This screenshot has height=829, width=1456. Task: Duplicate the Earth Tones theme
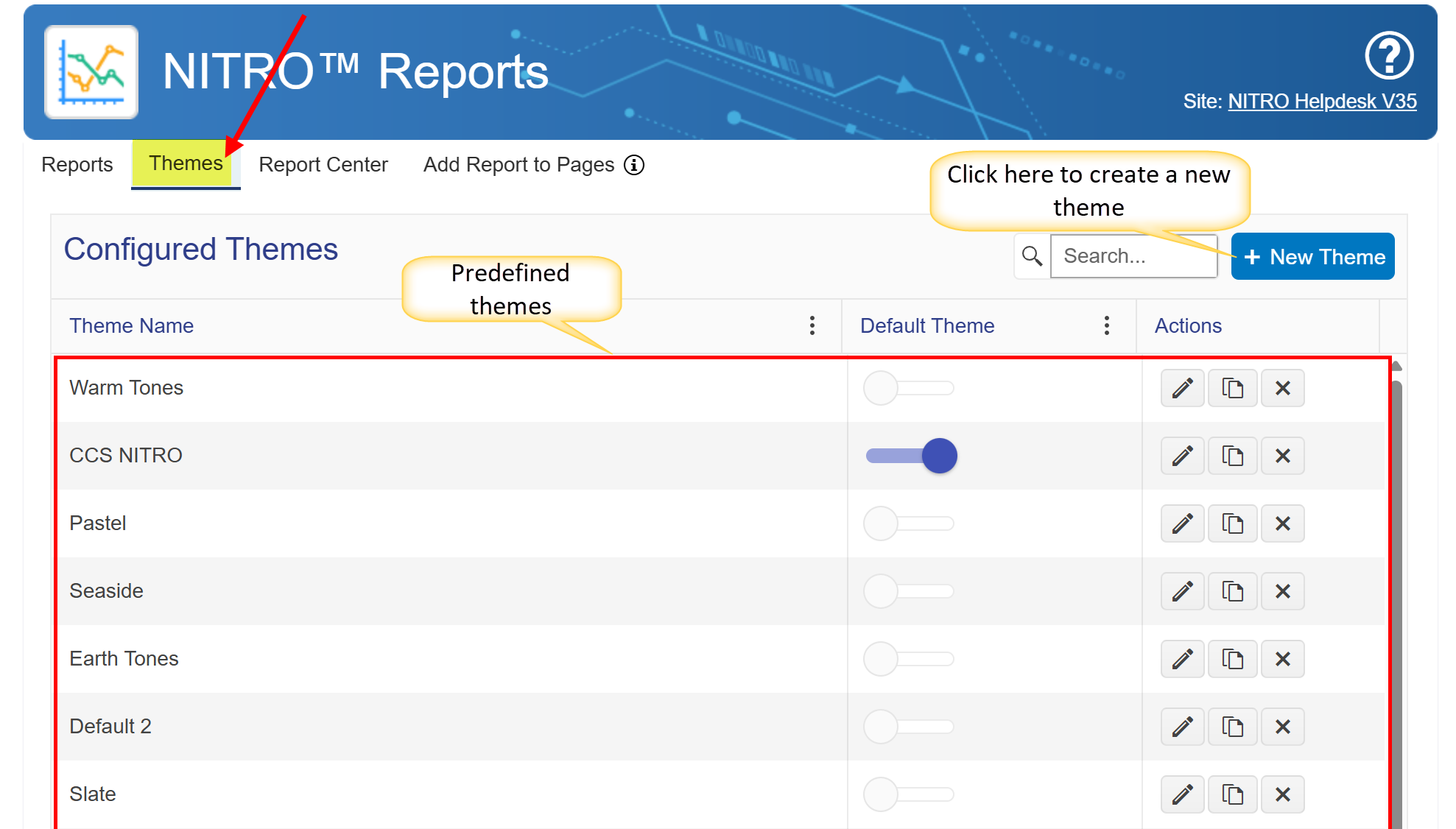[x=1232, y=659]
